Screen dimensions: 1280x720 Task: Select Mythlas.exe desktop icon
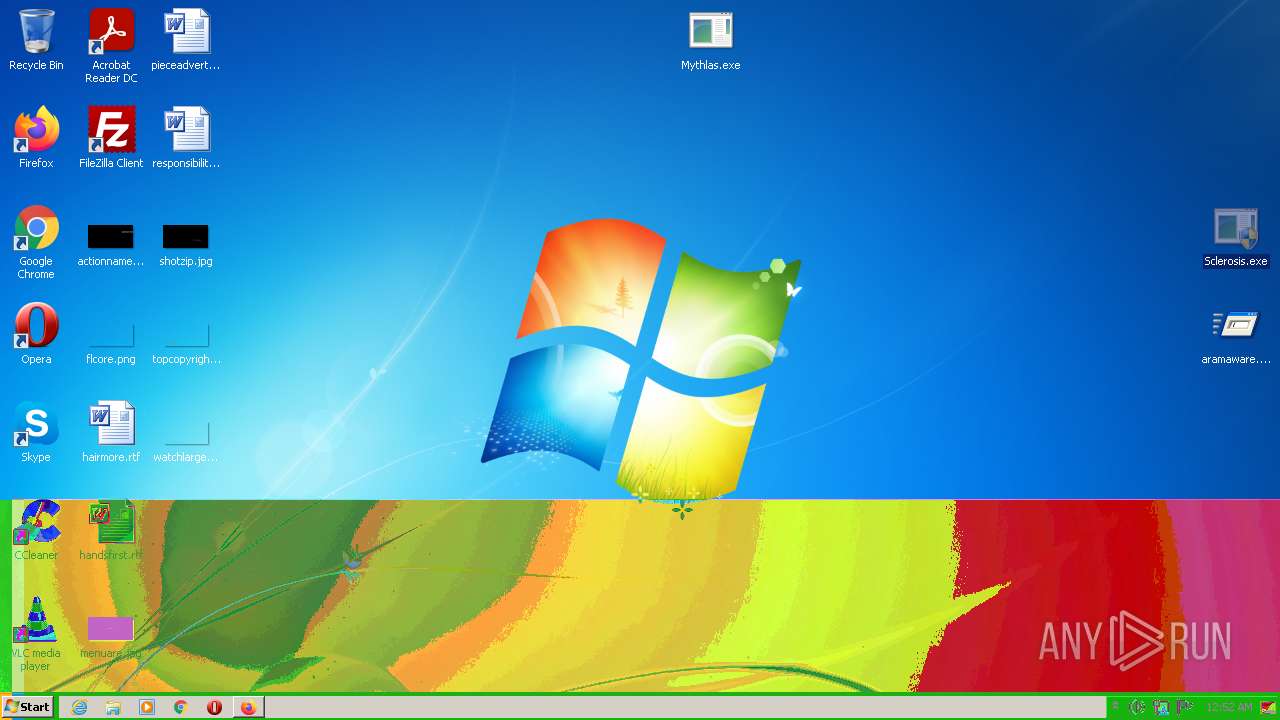pos(711,41)
